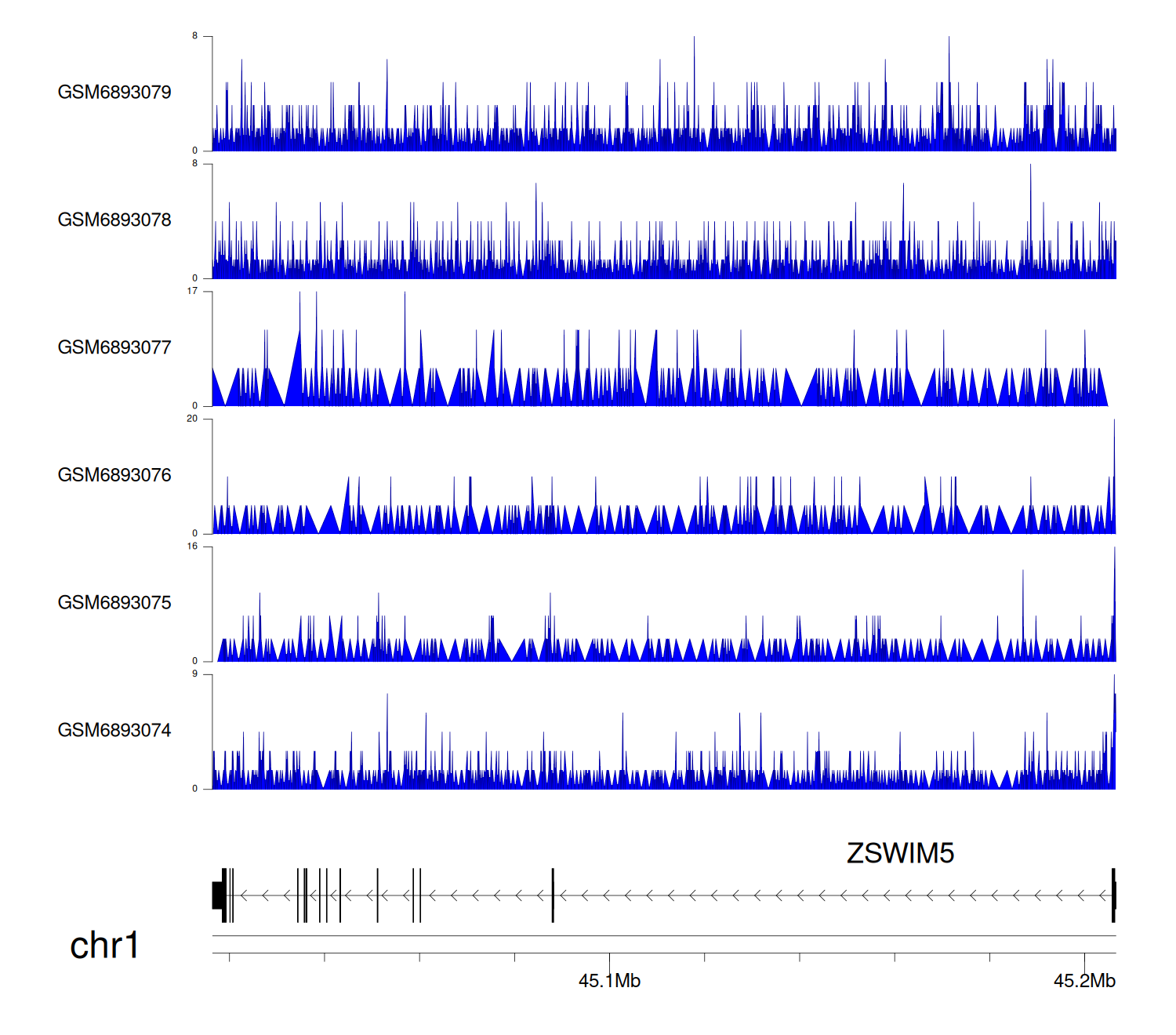Screen dimensions: 1176x1035
Task: Click the y-axis maximum value 17
Action: (192, 291)
